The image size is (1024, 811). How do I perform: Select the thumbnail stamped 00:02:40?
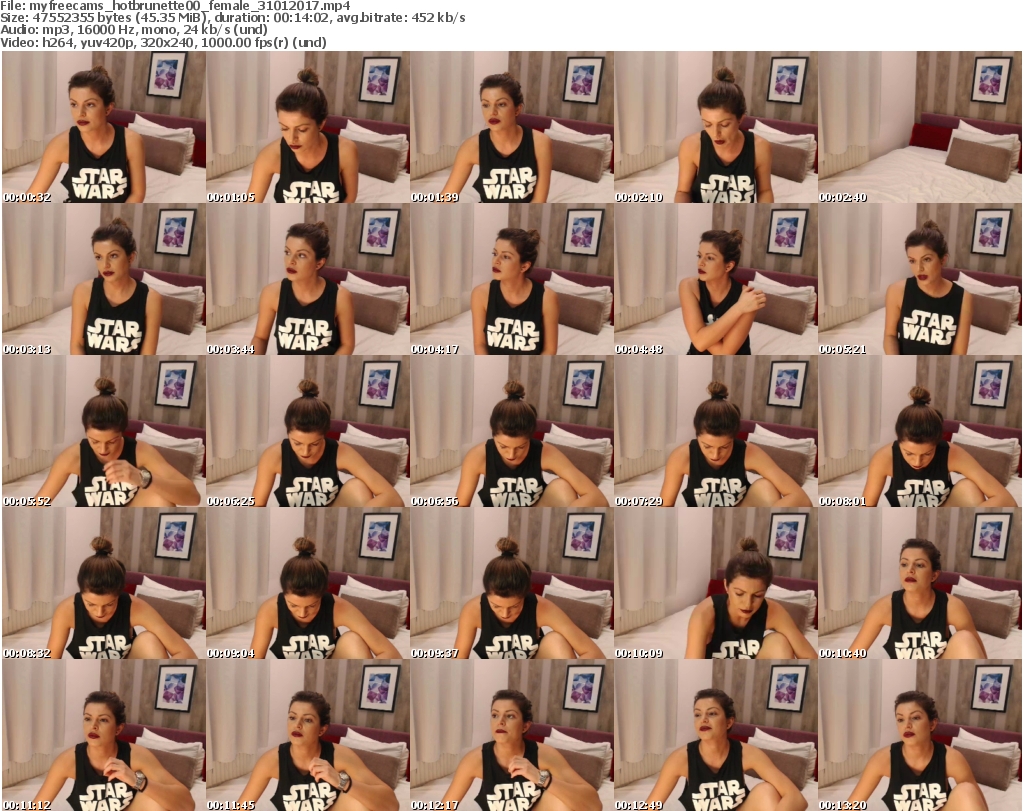tap(919, 127)
